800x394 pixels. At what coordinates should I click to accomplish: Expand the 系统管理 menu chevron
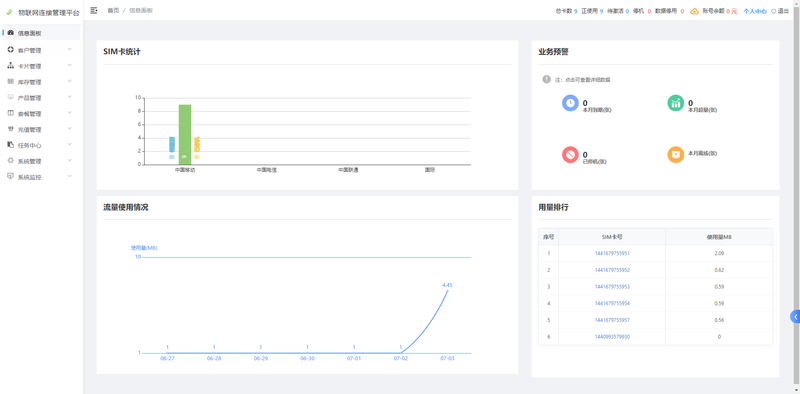point(70,161)
